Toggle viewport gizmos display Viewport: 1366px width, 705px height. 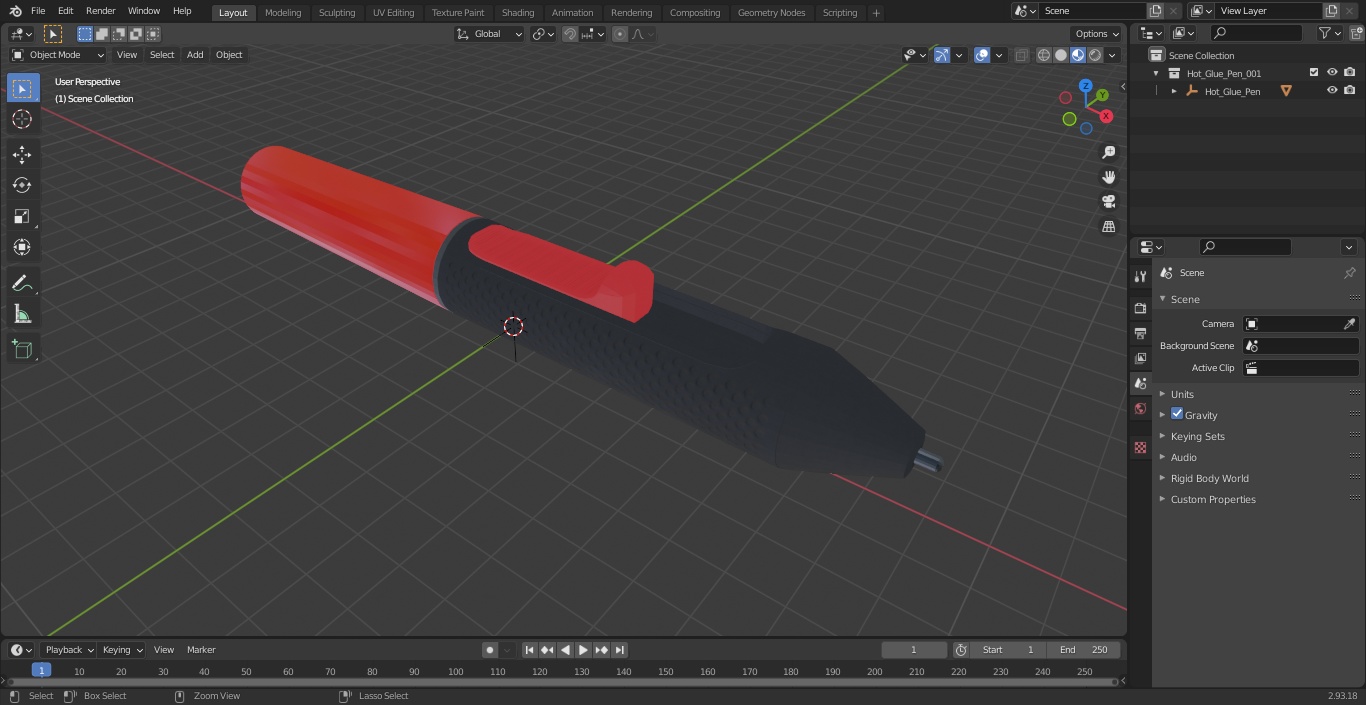tap(941, 55)
